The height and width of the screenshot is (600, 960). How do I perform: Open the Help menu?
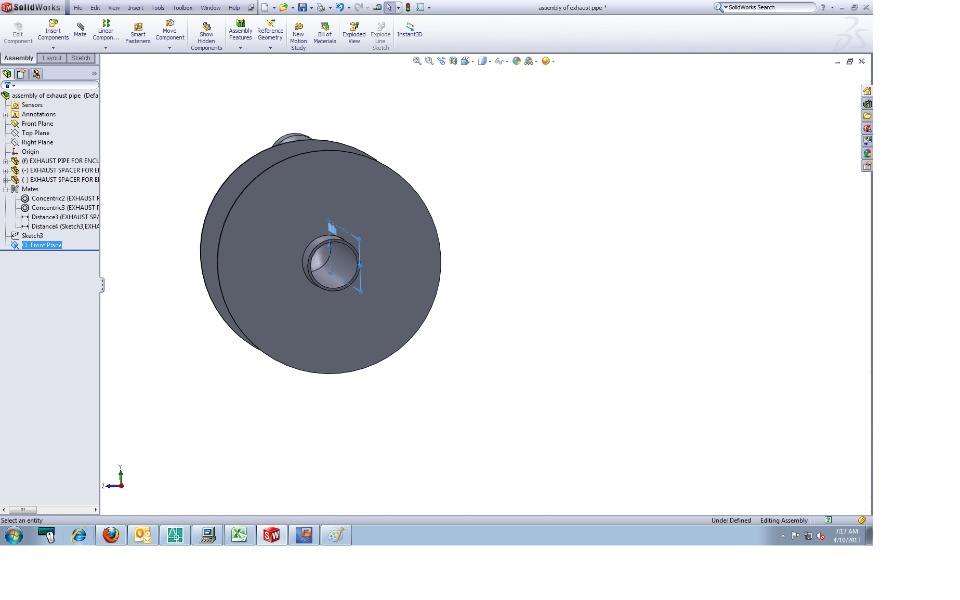pyautogui.click(x=234, y=7)
